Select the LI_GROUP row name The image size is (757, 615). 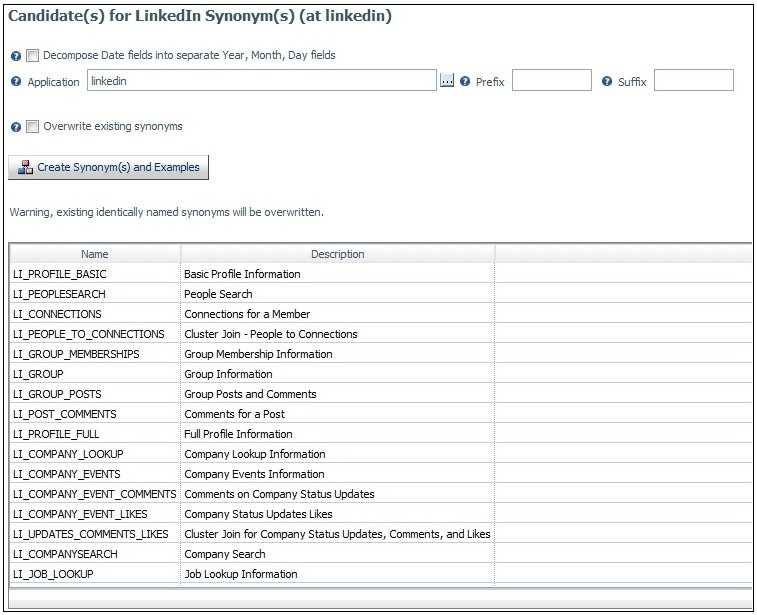[x=38, y=374]
